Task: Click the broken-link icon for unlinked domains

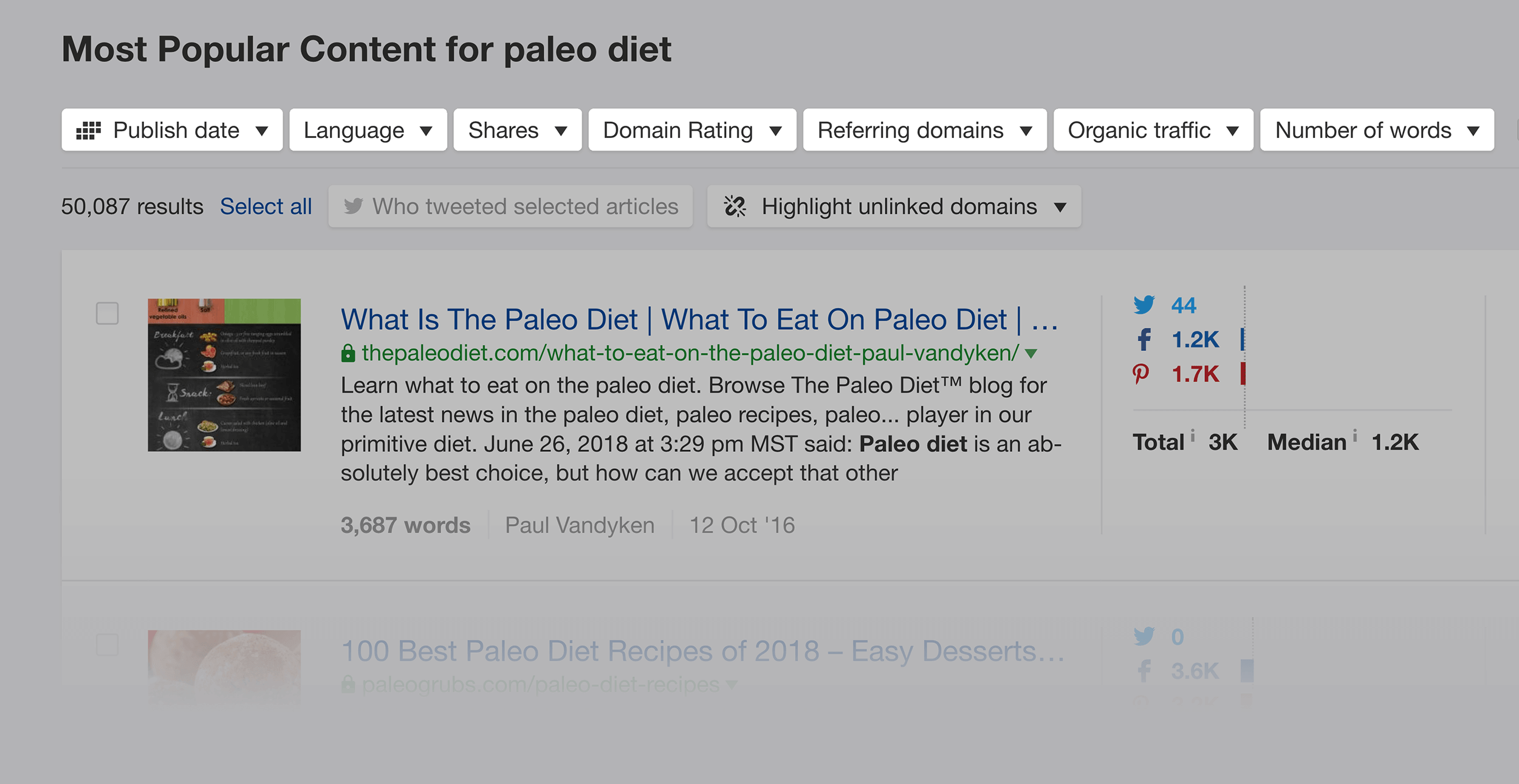Action: 735,206
